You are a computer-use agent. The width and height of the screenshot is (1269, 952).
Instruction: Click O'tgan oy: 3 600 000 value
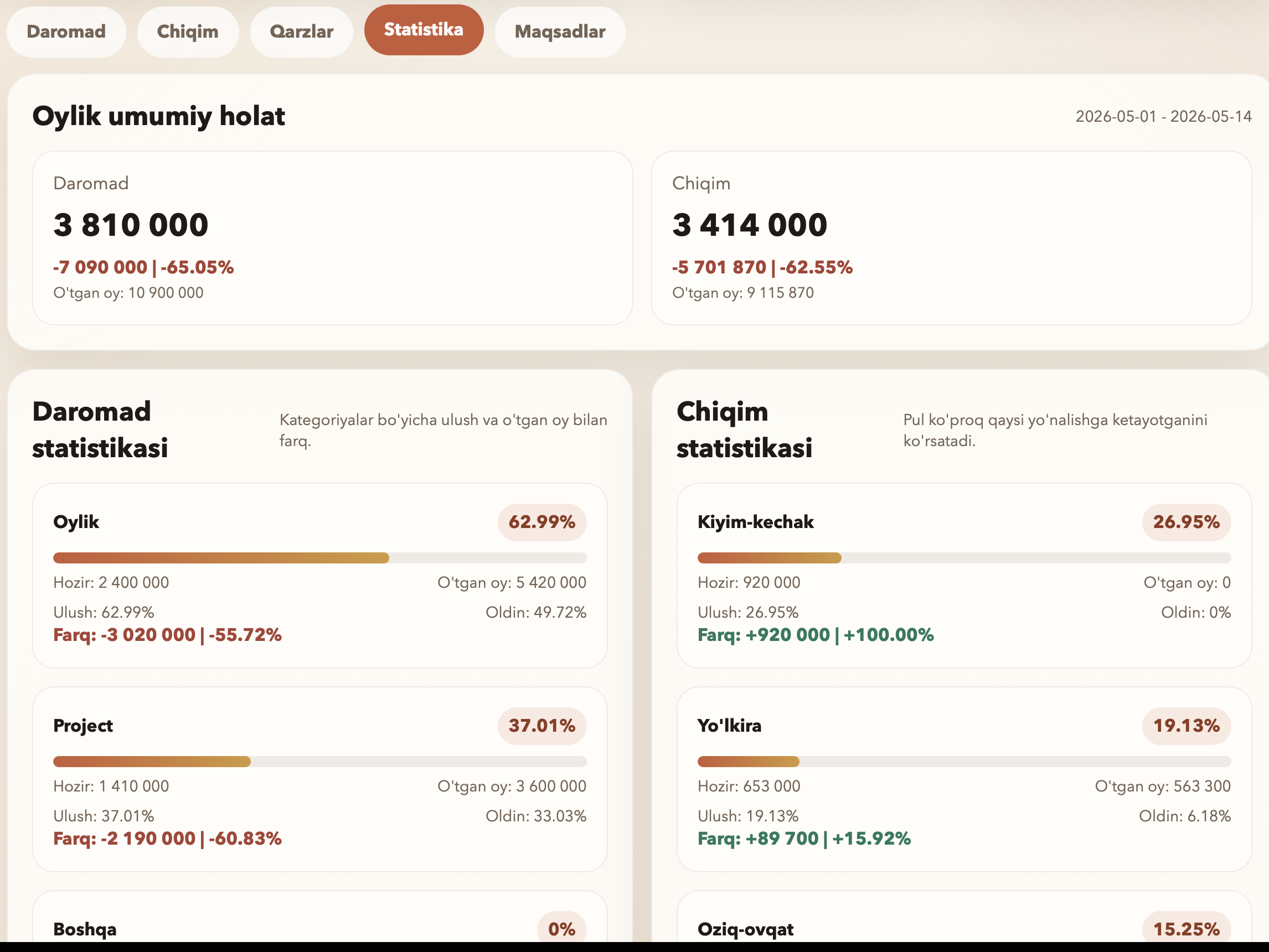tap(512, 787)
